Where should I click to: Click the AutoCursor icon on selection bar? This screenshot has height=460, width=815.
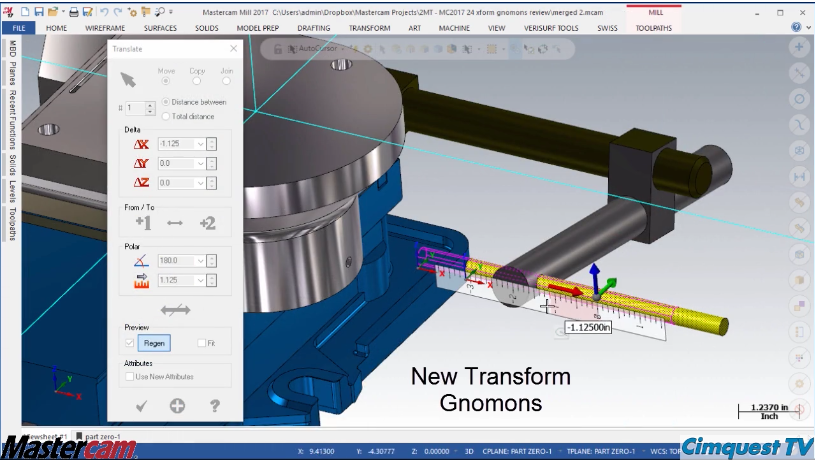(292, 49)
